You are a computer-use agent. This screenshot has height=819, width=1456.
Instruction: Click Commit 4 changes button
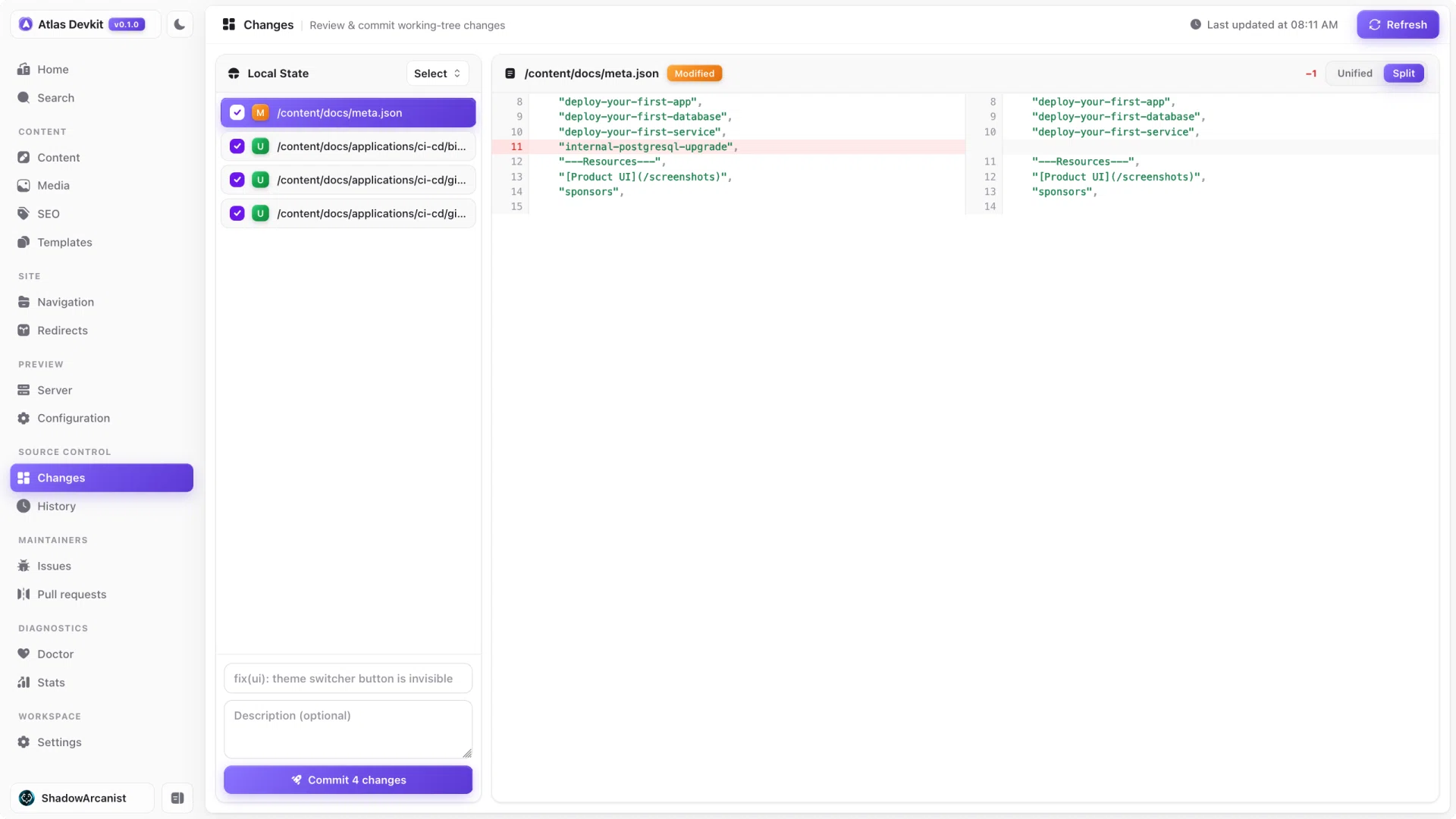[x=348, y=780]
